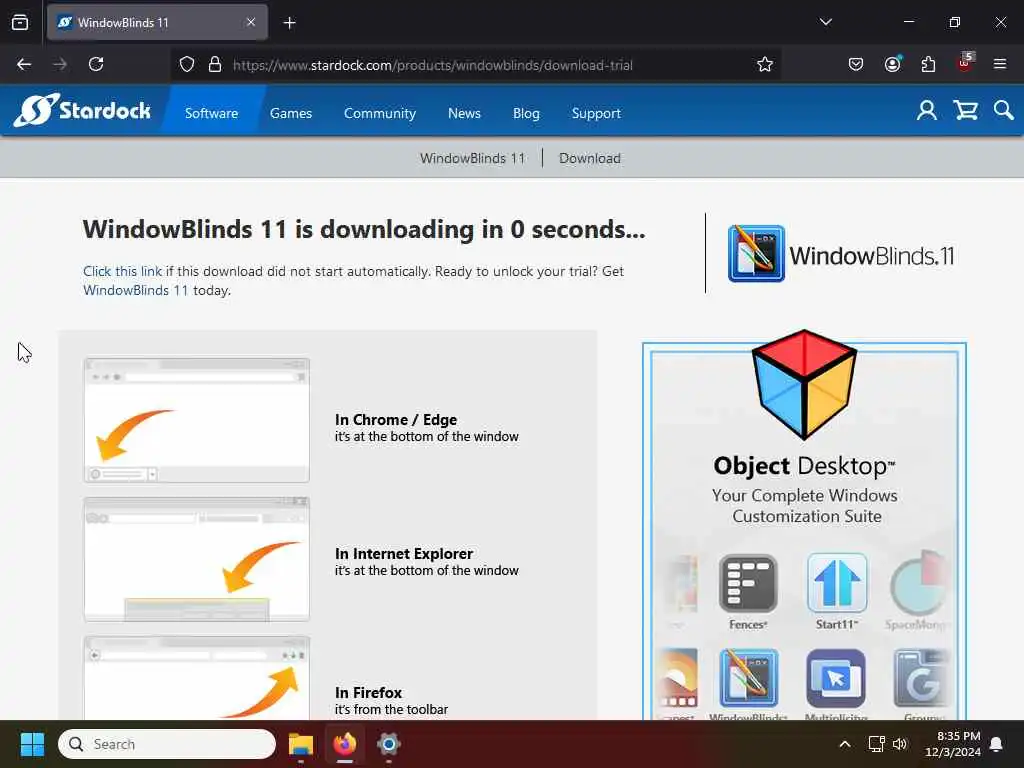Open the notifications bell icon
1024x768 pixels.
tap(996, 744)
